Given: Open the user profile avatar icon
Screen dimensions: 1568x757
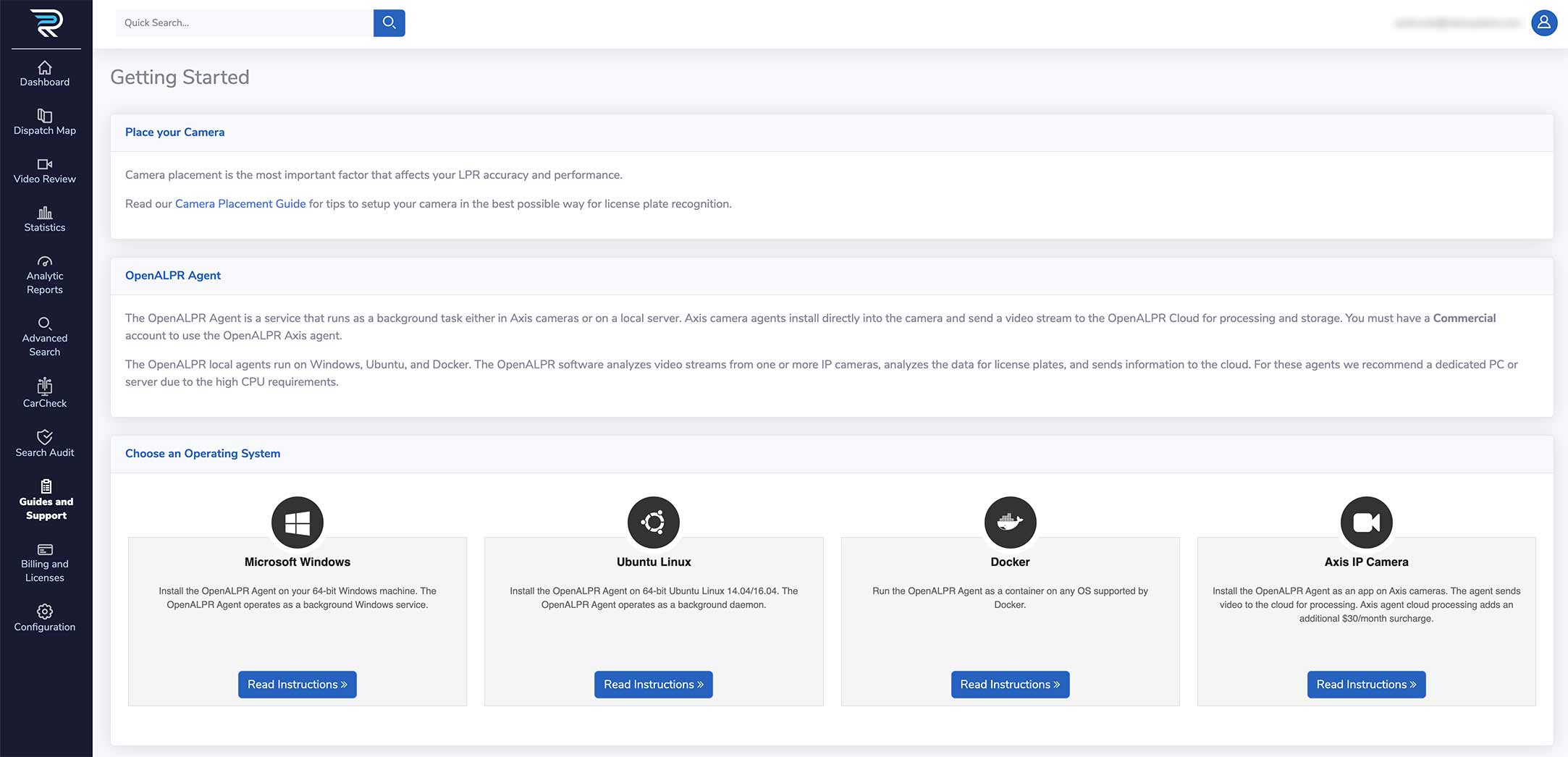Looking at the screenshot, I should coord(1543,23).
